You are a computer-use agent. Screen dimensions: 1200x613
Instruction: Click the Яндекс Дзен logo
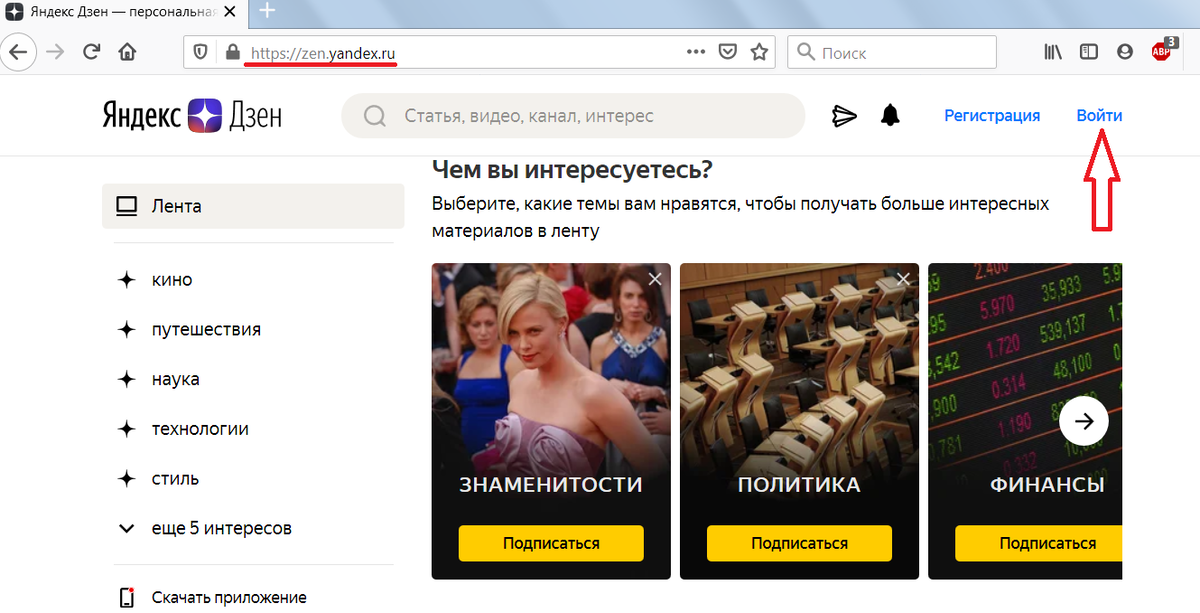point(192,115)
